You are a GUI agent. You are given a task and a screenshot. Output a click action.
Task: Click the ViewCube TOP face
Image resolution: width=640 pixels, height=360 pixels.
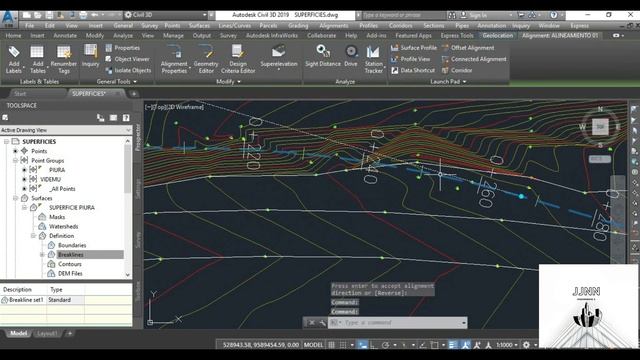coord(600,127)
